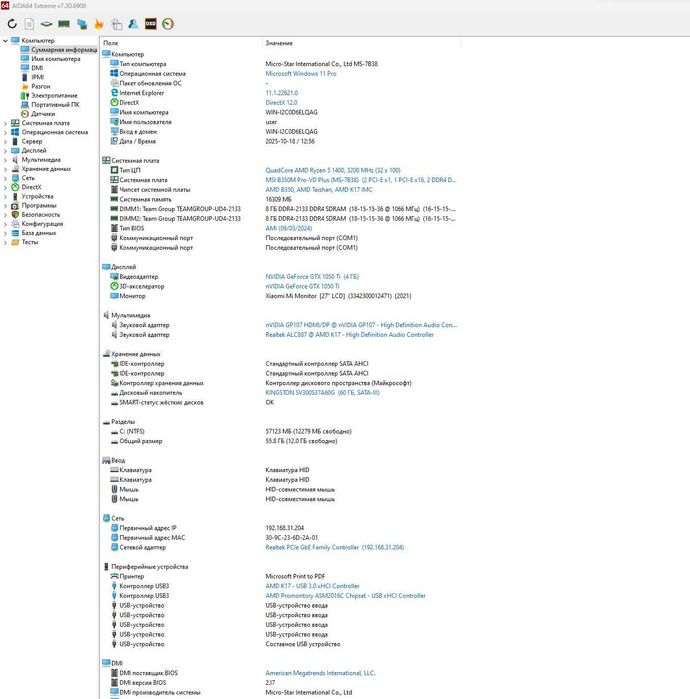Open AMD B350, AMD Taishan chipset link
Viewport: 690px width, 699px height.
point(319,189)
